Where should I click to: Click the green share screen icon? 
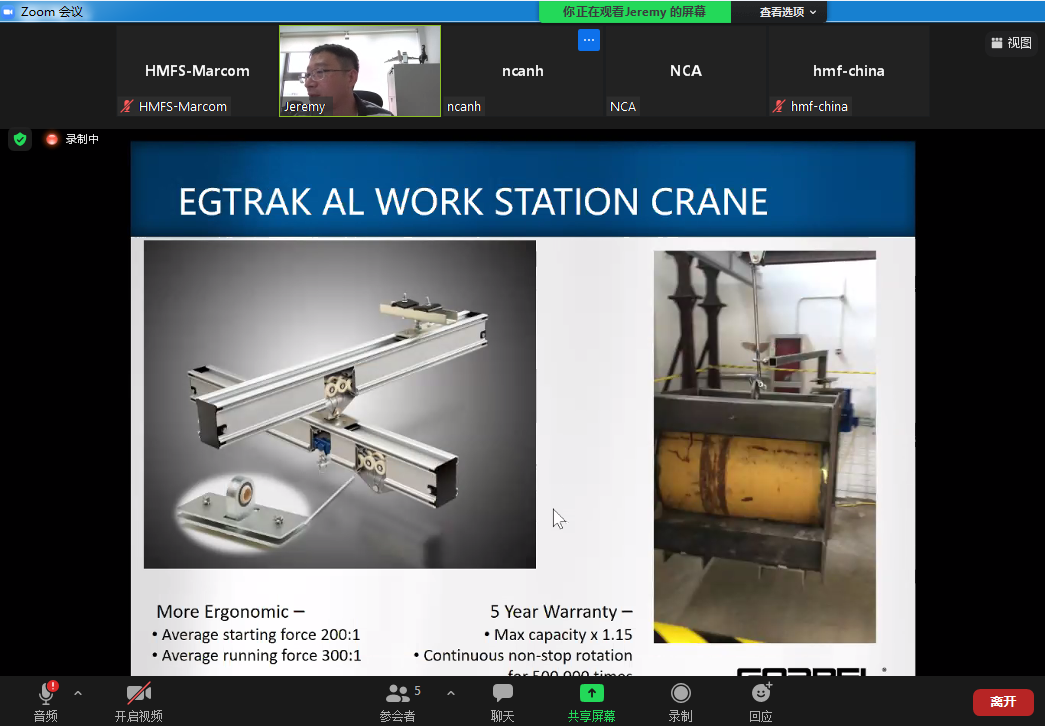pos(591,693)
